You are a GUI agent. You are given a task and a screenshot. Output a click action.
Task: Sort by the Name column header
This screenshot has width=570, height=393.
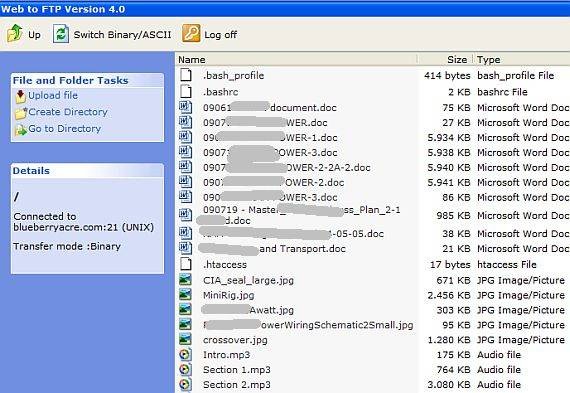coord(192,60)
